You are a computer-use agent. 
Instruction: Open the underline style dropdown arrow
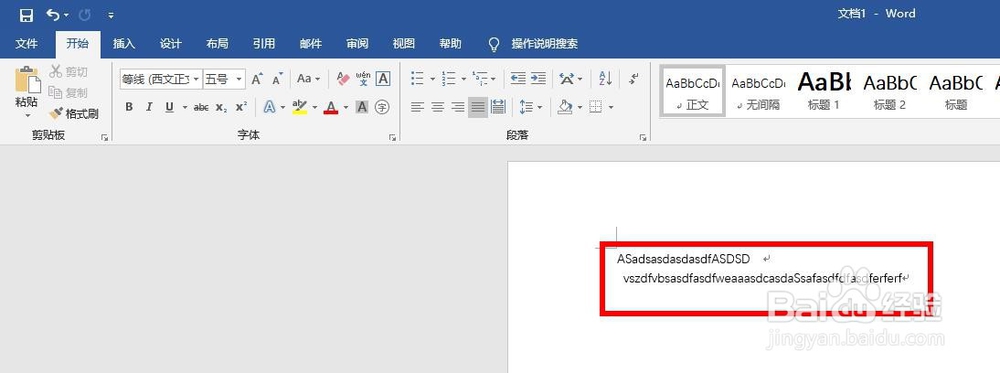pyautogui.click(x=185, y=107)
